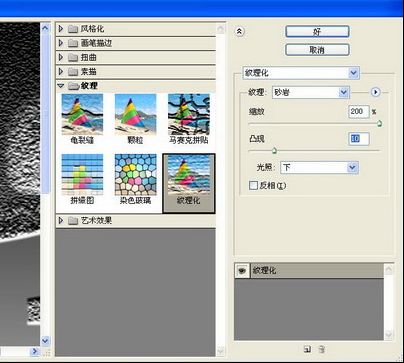Expand the 艺术效果 filter folder
The image size is (404, 363).
tap(61, 220)
